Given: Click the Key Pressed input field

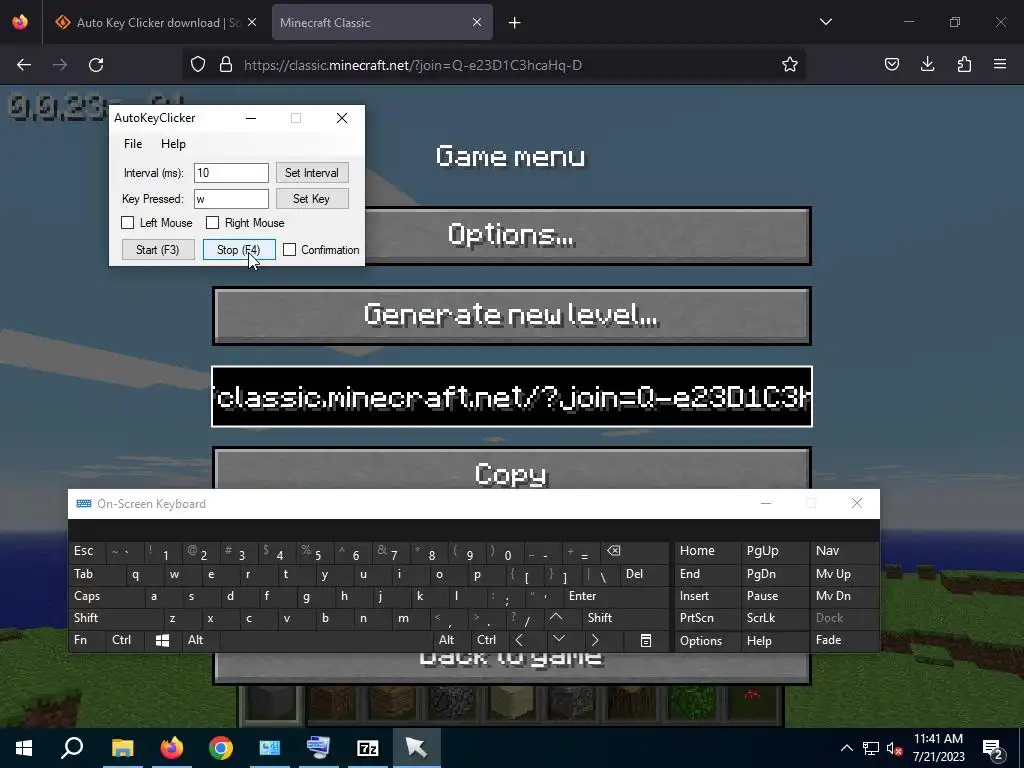Looking at the screenshot, I should [231, 199].
